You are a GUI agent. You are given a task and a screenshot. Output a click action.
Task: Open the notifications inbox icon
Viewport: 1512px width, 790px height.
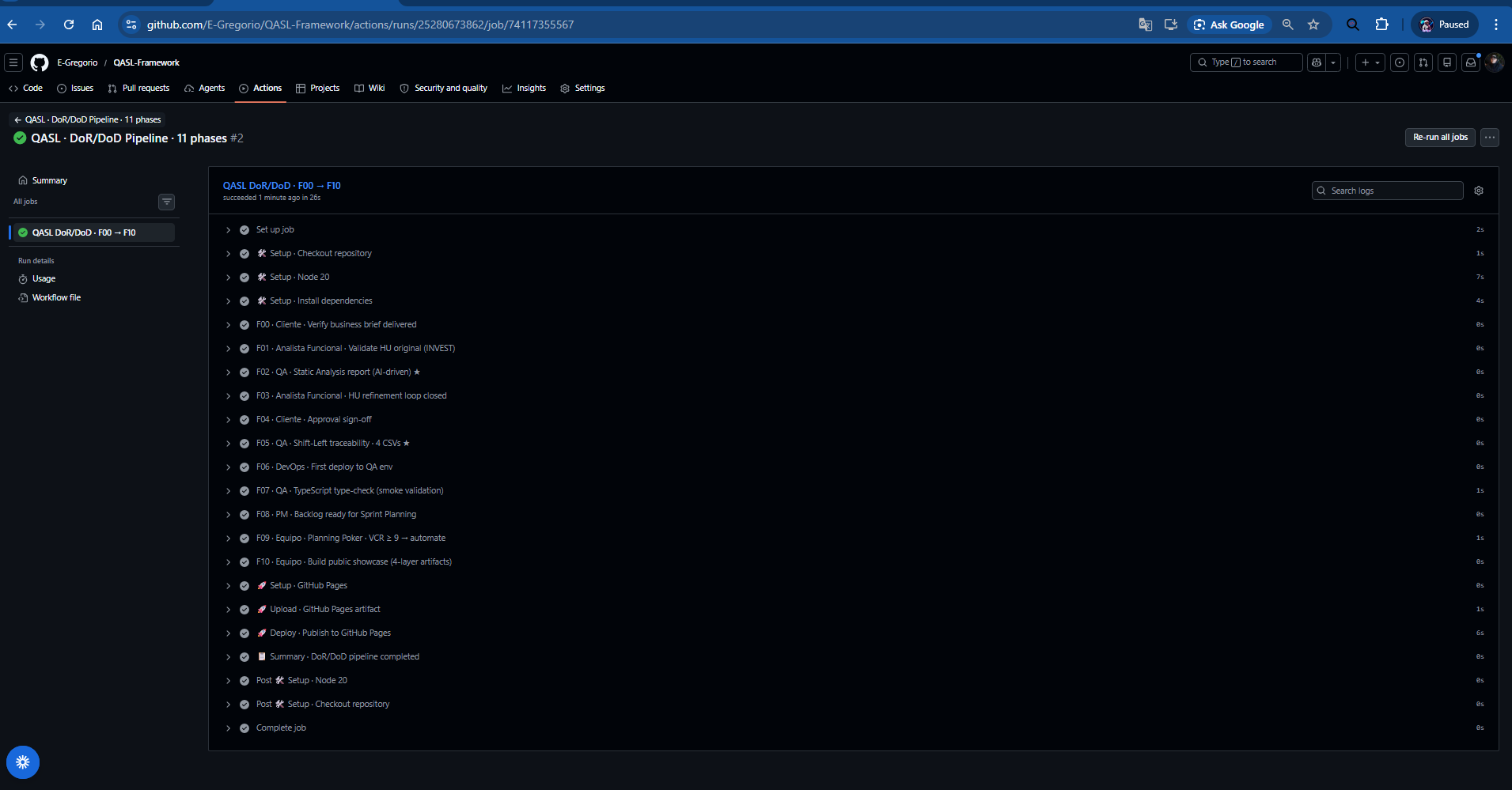click(1471, 62)
